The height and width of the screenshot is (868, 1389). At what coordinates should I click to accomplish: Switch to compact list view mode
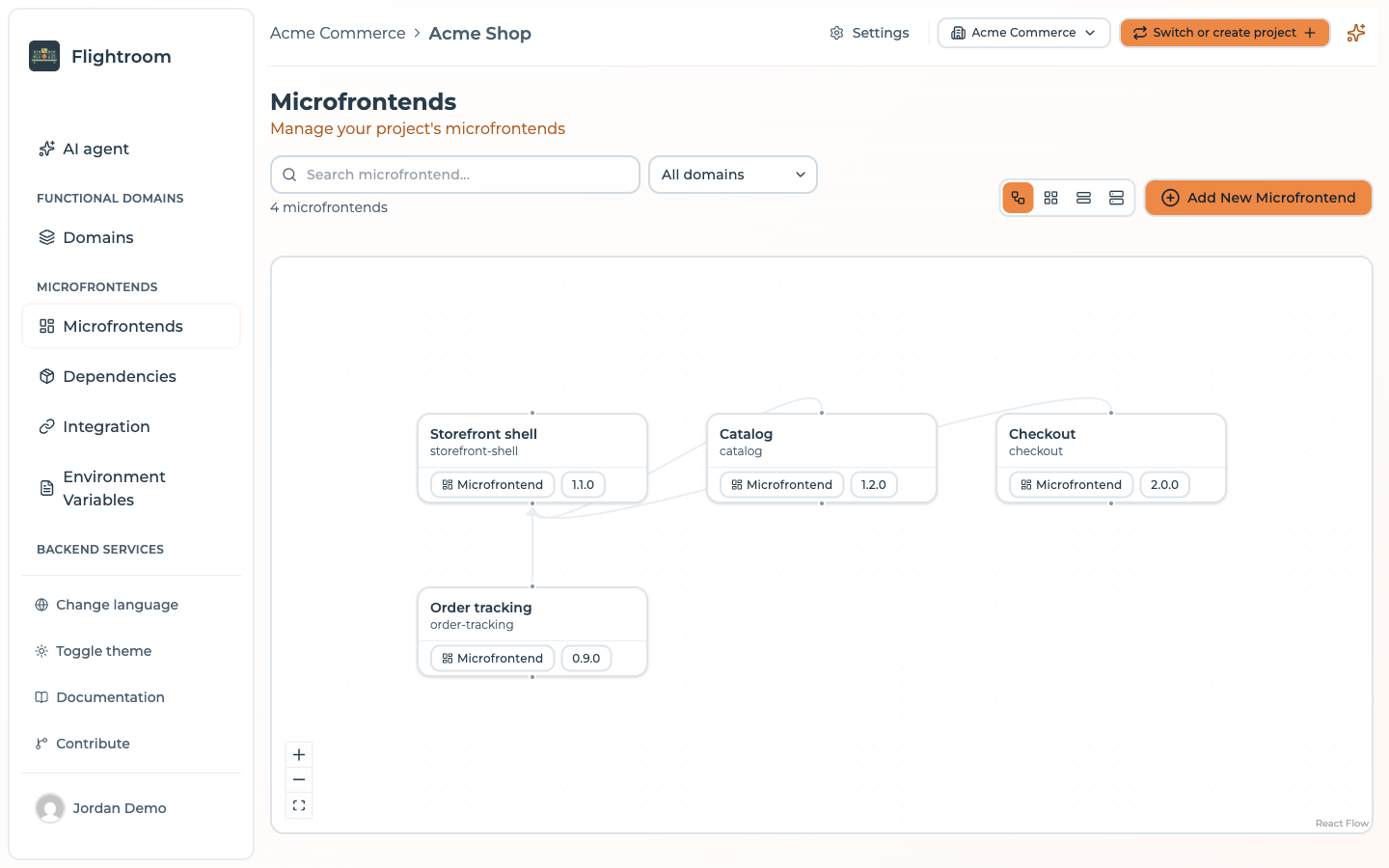[x=1084, y=198]
